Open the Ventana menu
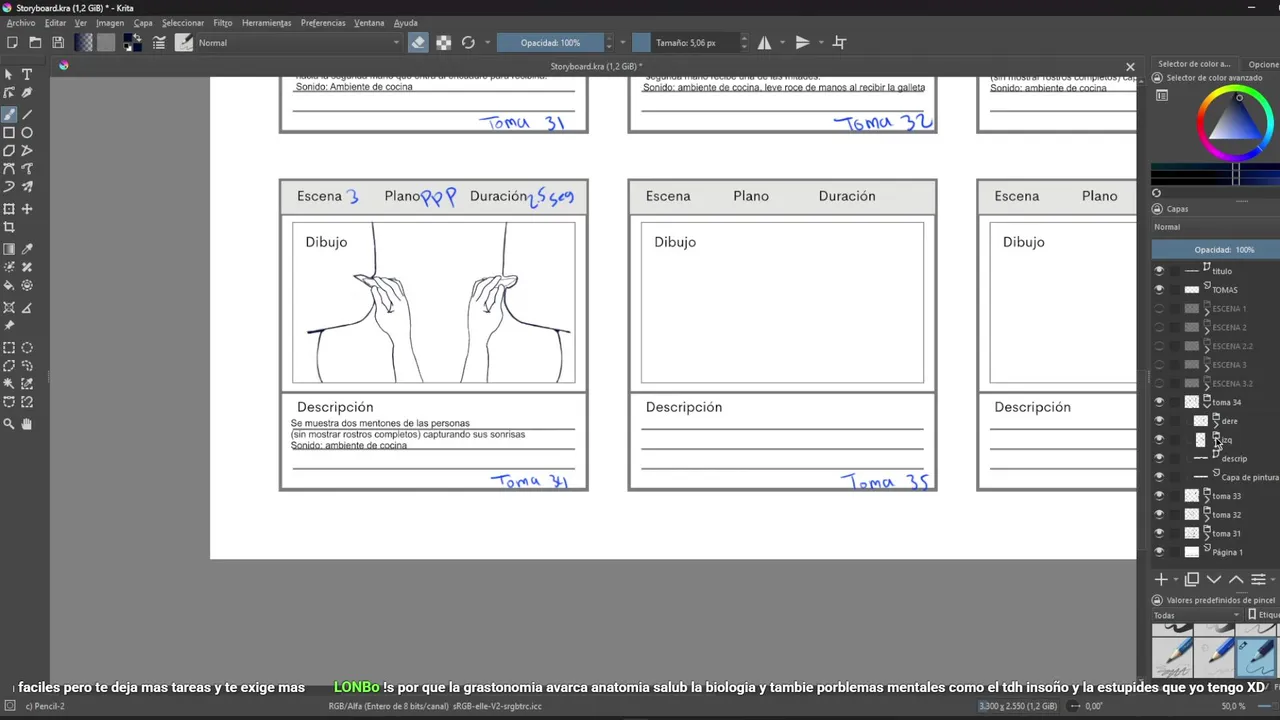Image resolution: width=1280 pixels, height=720 pixels. [369, 23]
